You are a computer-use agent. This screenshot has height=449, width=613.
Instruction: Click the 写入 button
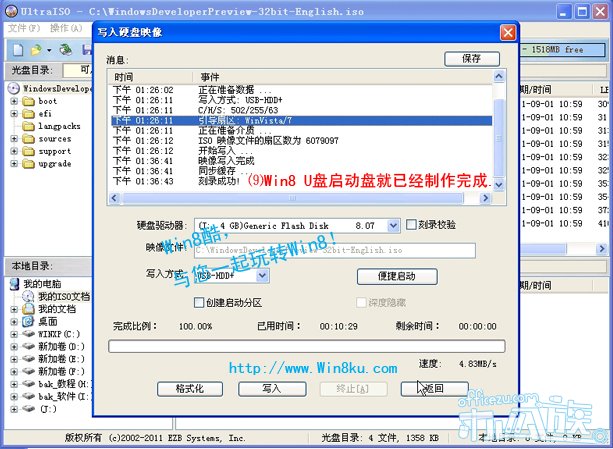272,389
